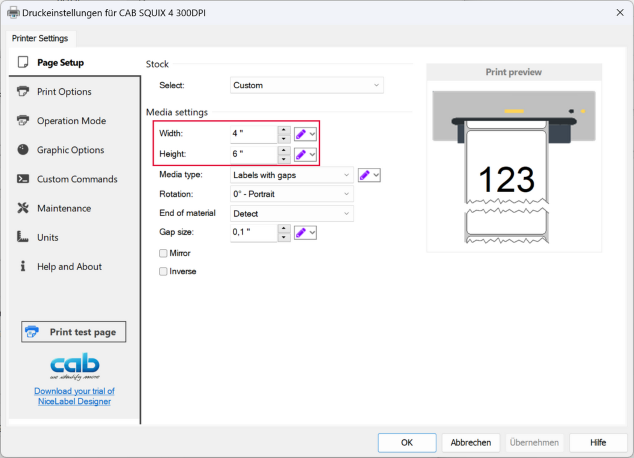This screenshot has height=458, width=634.
Task: Open Graphic Options section
Action: click(x=70, y=150)
